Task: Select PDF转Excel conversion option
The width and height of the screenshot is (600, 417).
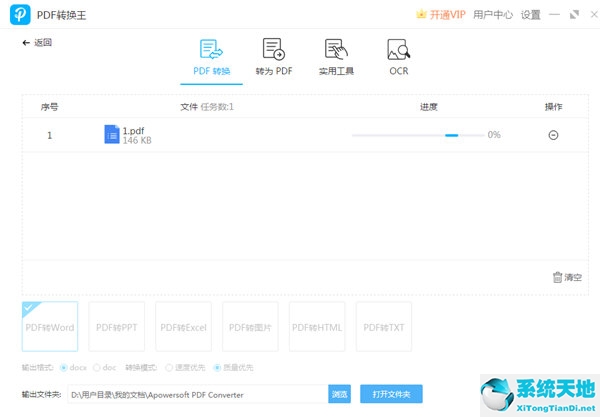Action: pos(183,326)
